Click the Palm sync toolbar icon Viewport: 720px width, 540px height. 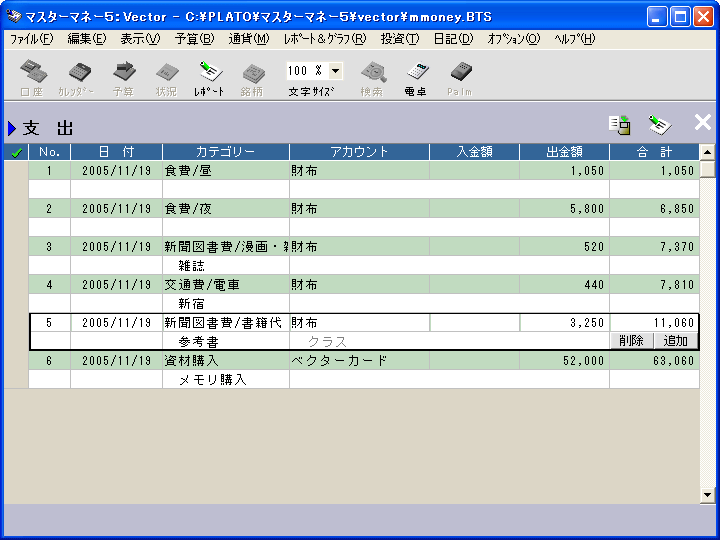460,77
